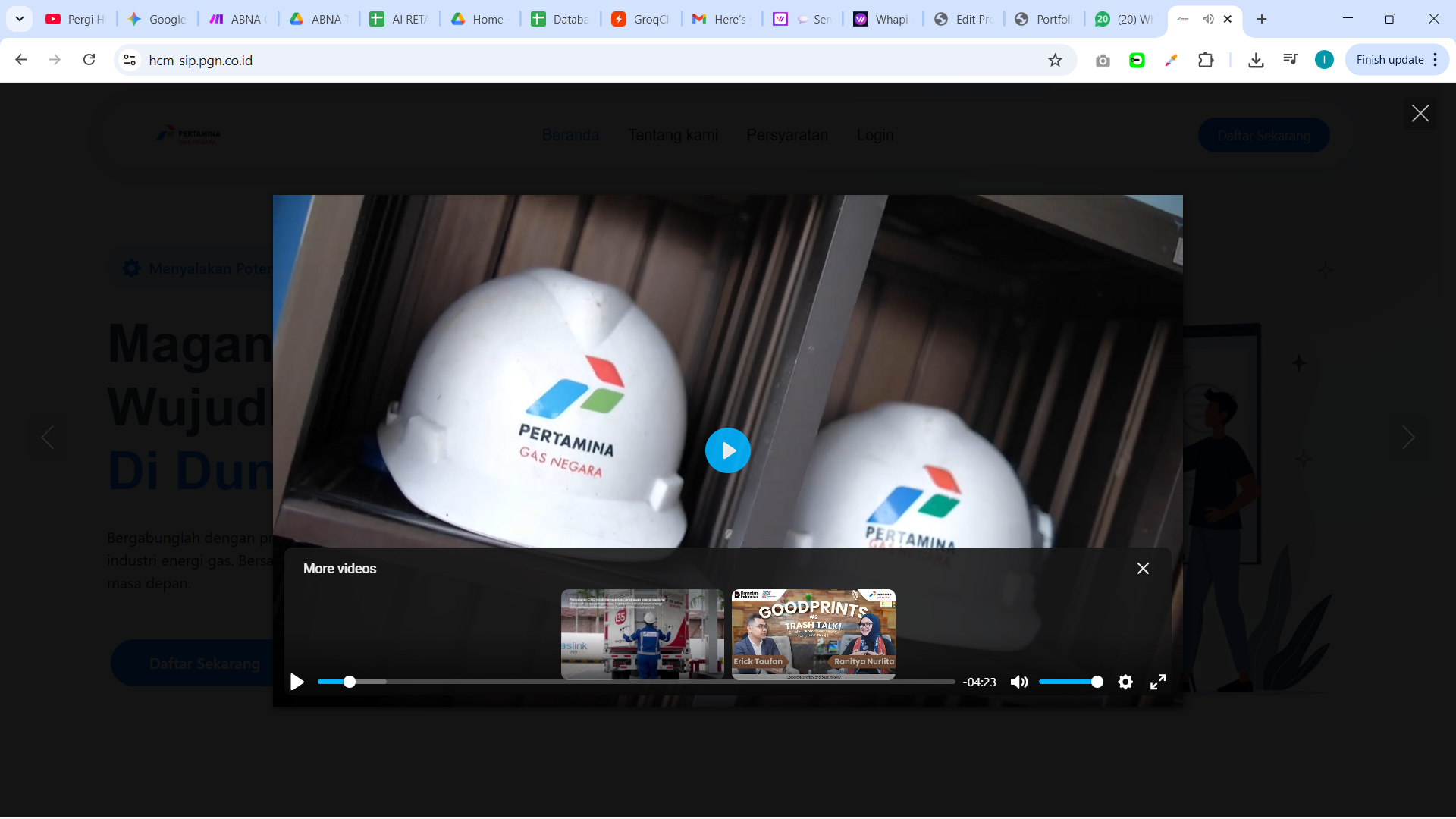Image resolution: width=1456 pixels, height=819 pixels.
Task: Open the video settings gear
Action: [1125, 682]
